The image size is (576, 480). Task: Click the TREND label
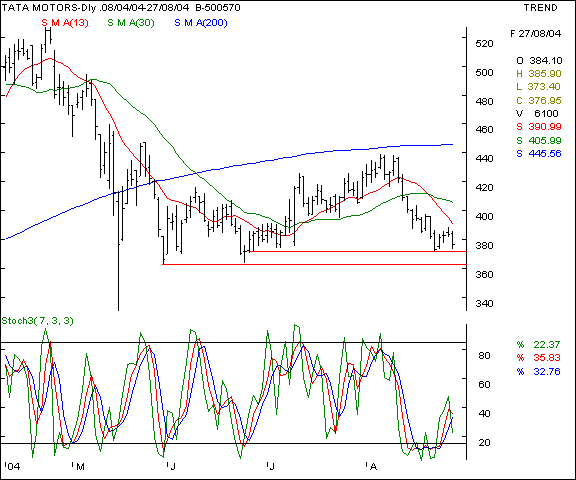point(540,8)
